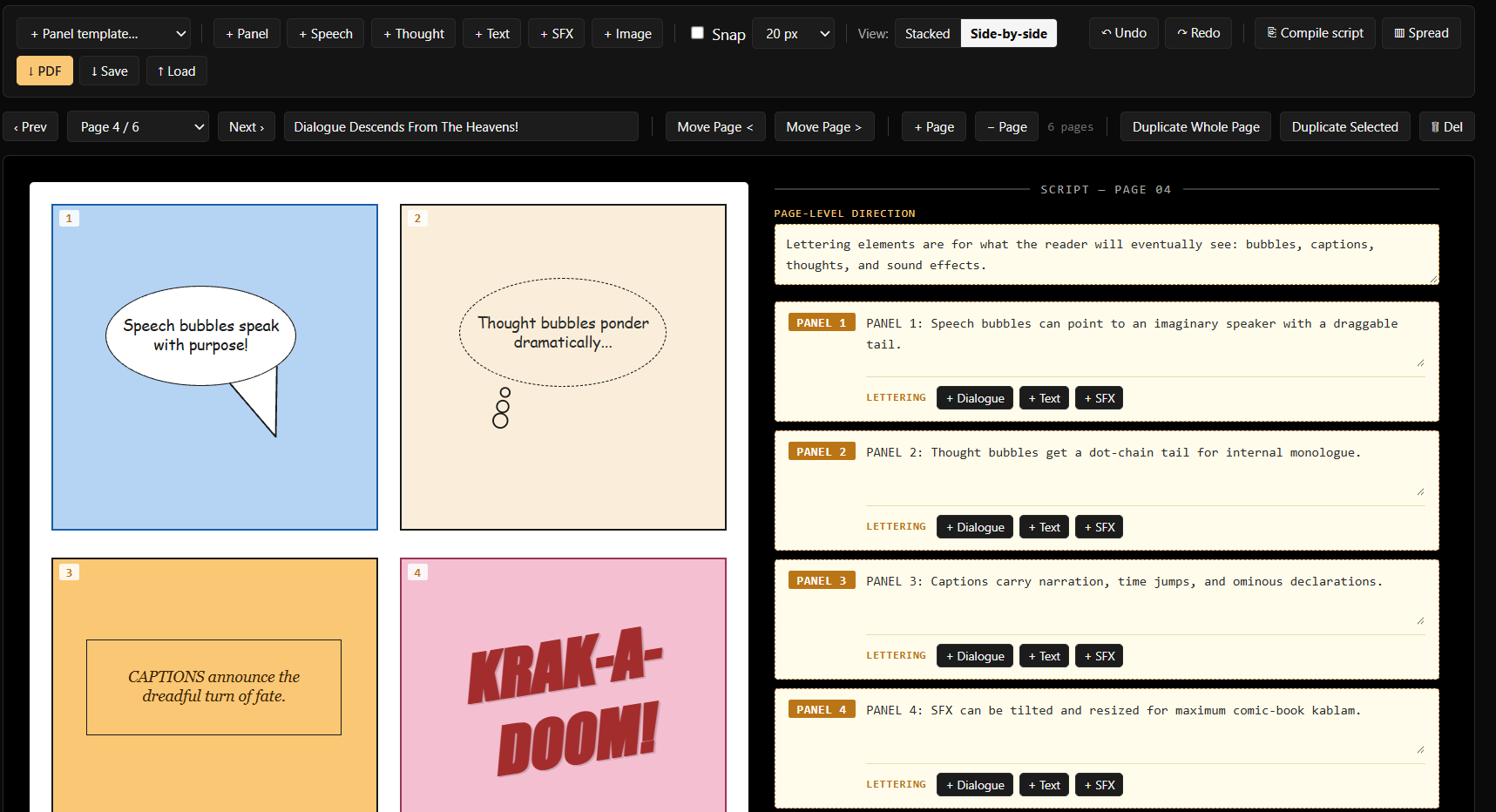This screenshot has height=812, width=1496.
Task: Export the comic as PDF
Action: click(44, 71)
